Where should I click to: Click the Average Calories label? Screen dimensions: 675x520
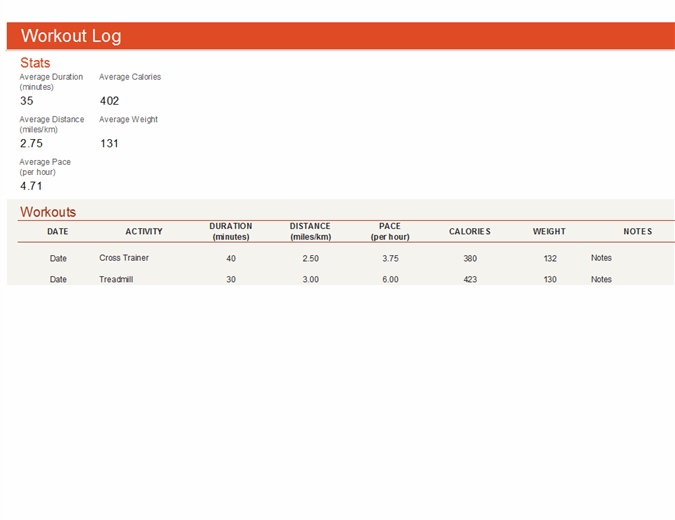pyautogui.click(x=130, y=77)
